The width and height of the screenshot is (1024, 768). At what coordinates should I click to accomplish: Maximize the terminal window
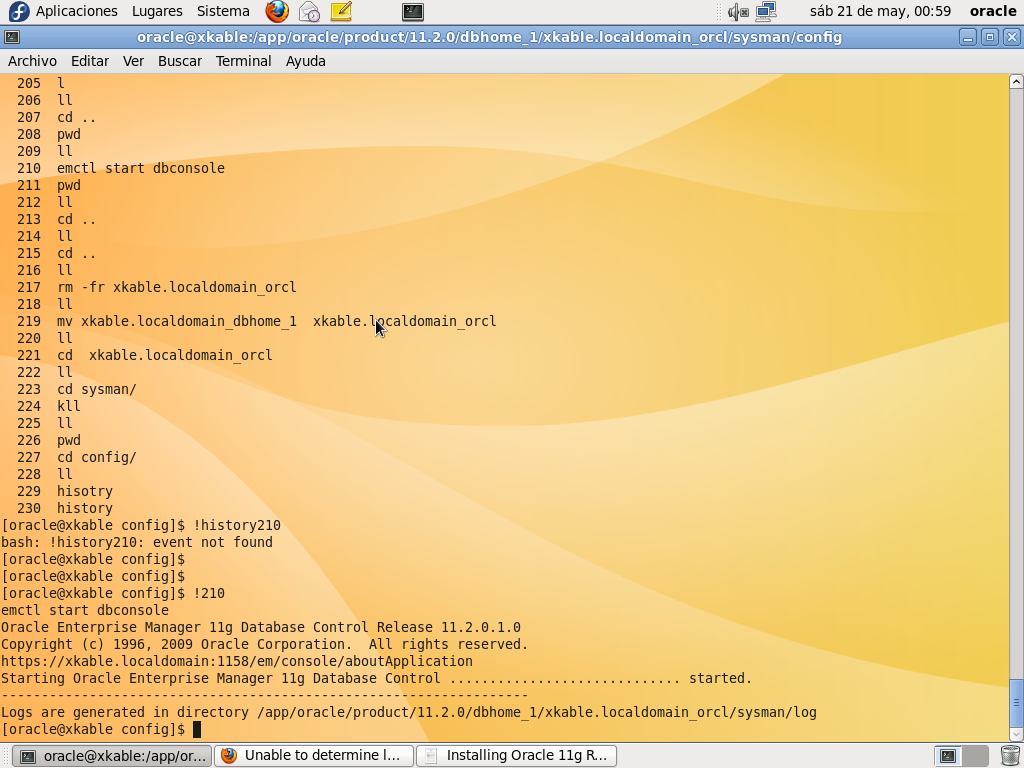coord(989,37)
